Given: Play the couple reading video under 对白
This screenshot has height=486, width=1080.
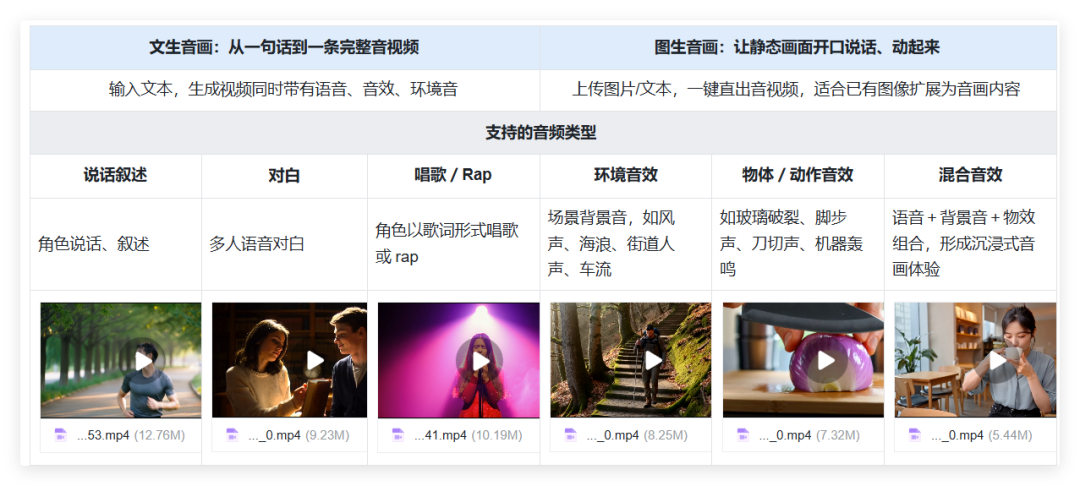Looking at the screenshot, I should (x=315, y=360).
